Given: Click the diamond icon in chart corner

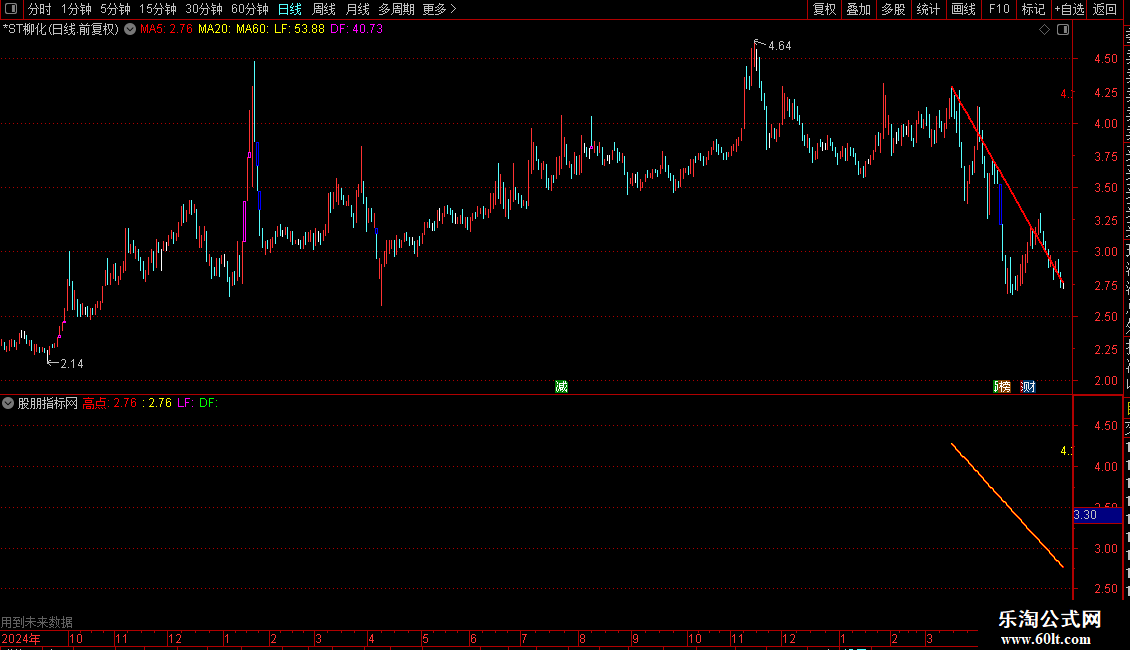Looking at the screenshot, I should (1044, 30).
